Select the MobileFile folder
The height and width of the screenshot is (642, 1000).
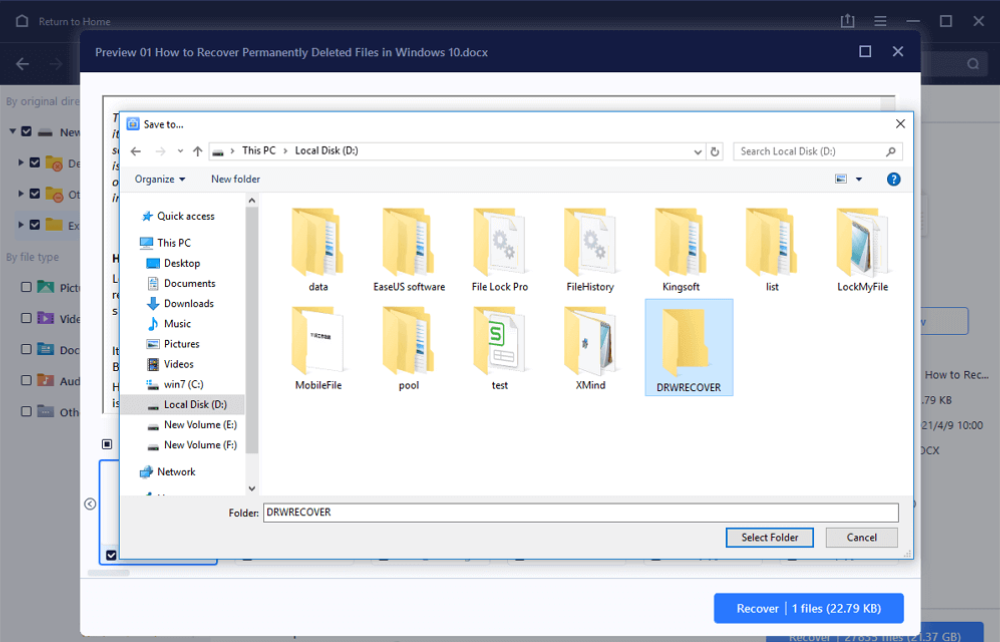click(318, 348)
